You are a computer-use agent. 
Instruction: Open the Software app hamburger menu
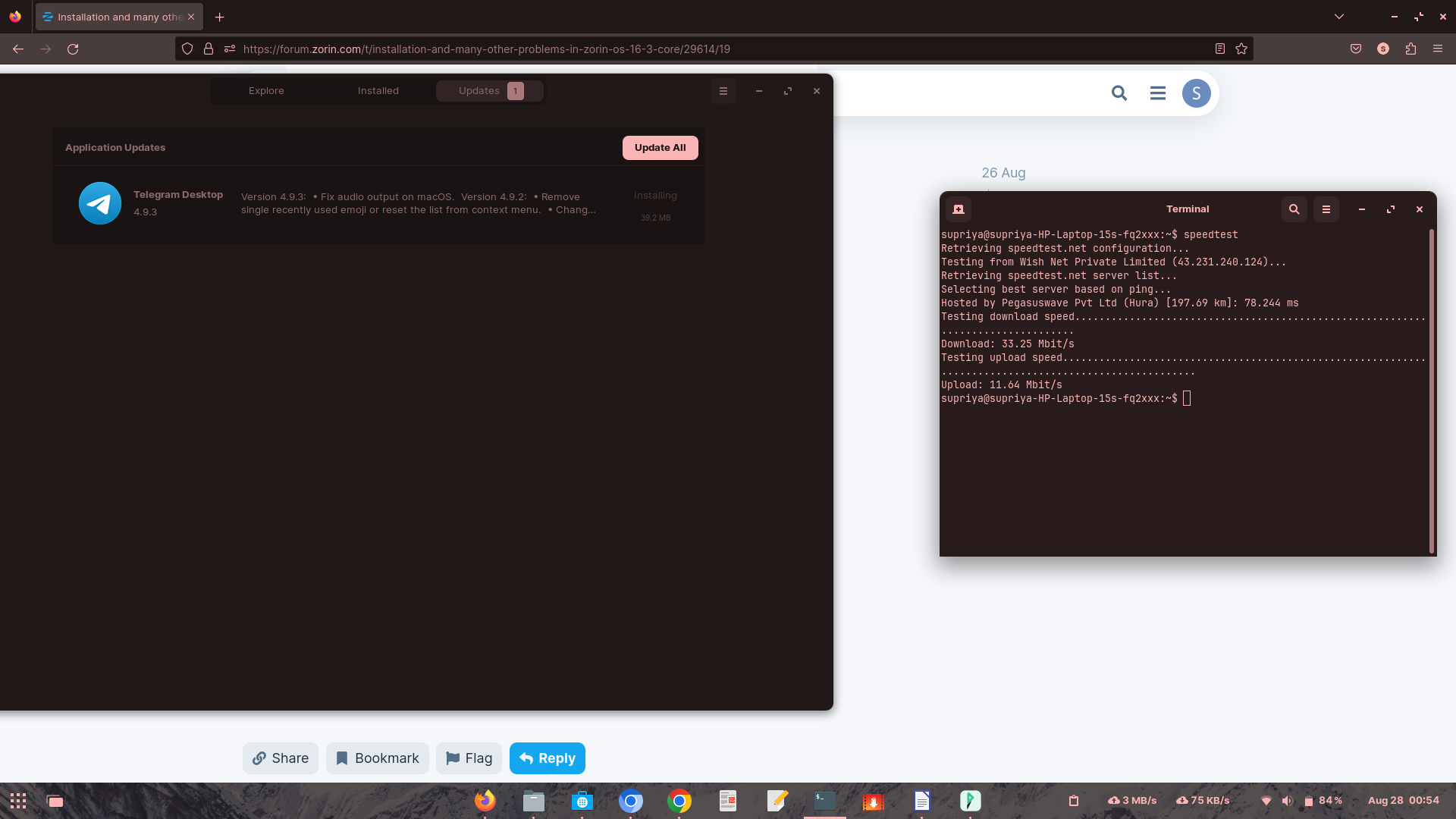[723, 91]
